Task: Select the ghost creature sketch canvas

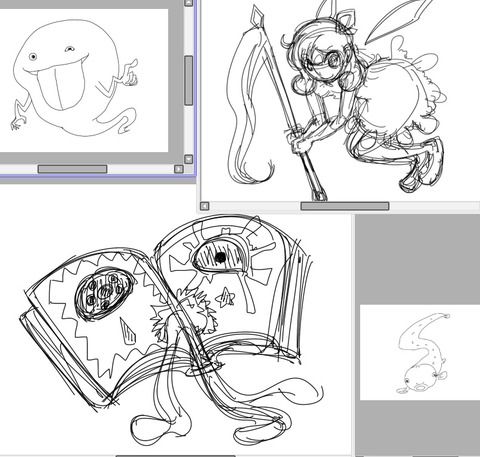Action: tap(84, 80)
